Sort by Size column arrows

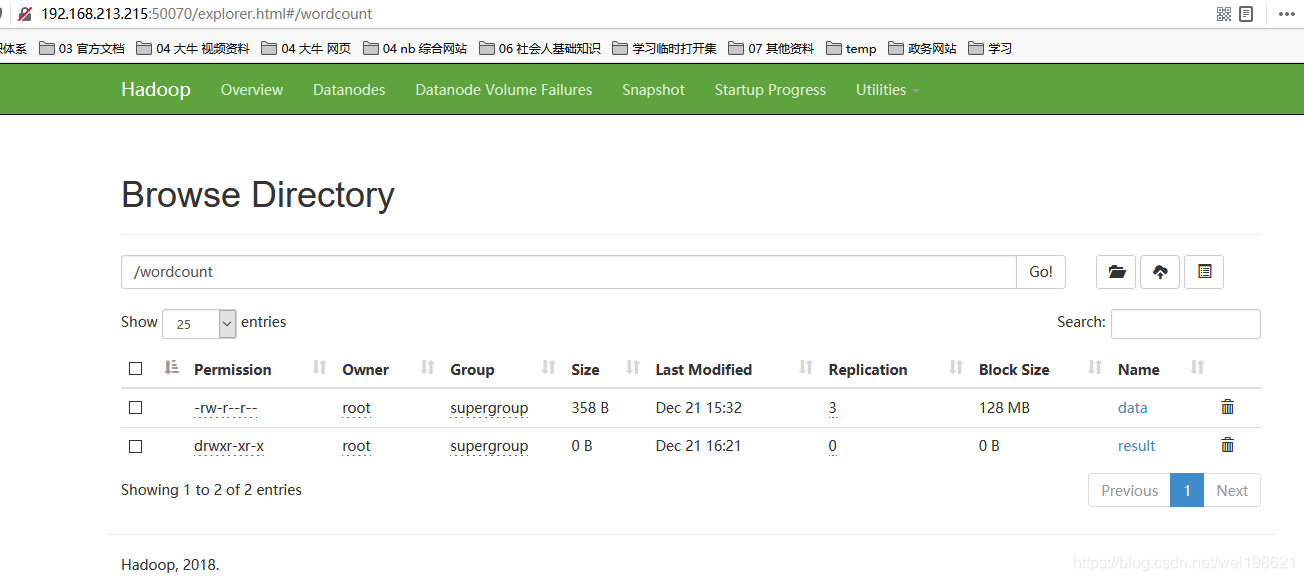(x=633, y=368)
